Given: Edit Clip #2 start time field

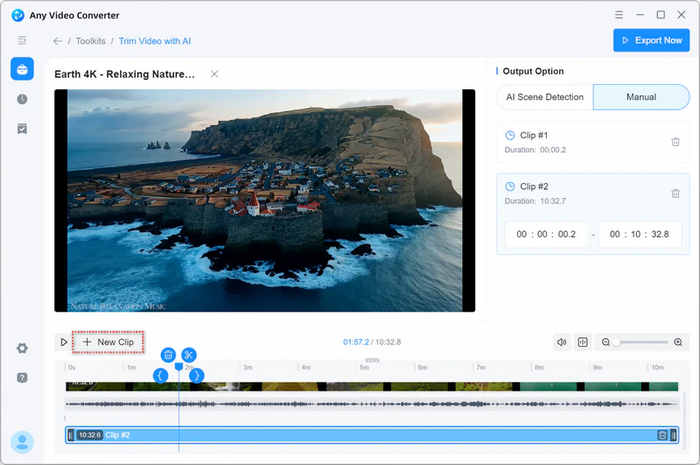Looking at the screenshot, I should (x=546, y=234).
